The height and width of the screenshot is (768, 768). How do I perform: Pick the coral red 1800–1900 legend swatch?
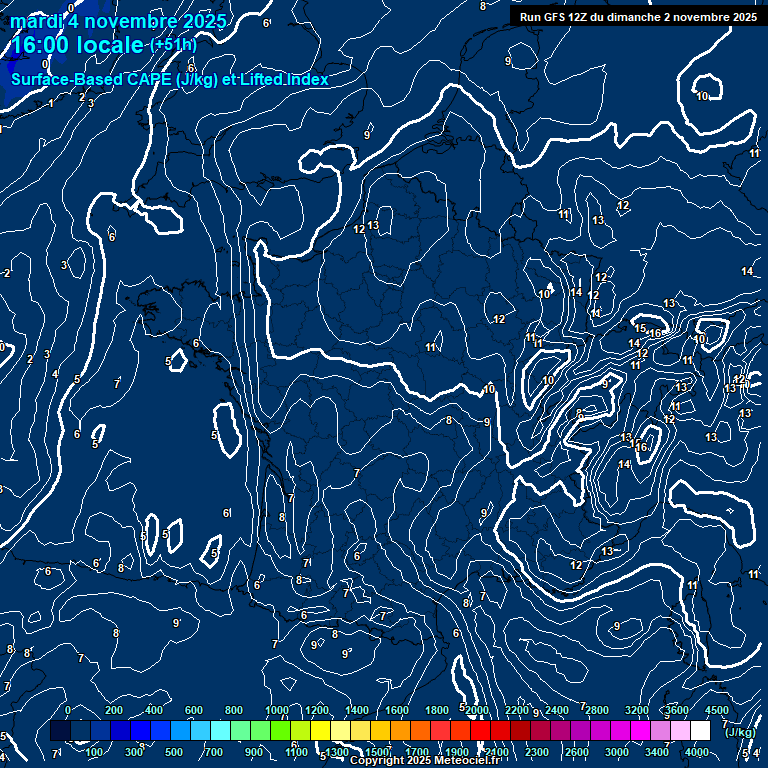click(440, 730)
